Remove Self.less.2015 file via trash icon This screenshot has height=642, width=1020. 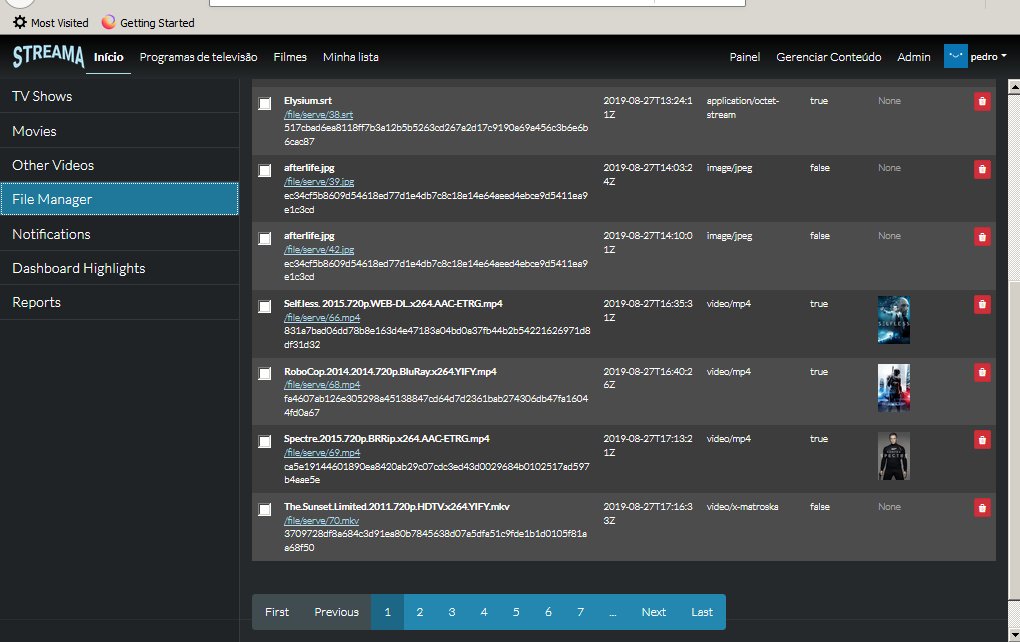981,305
